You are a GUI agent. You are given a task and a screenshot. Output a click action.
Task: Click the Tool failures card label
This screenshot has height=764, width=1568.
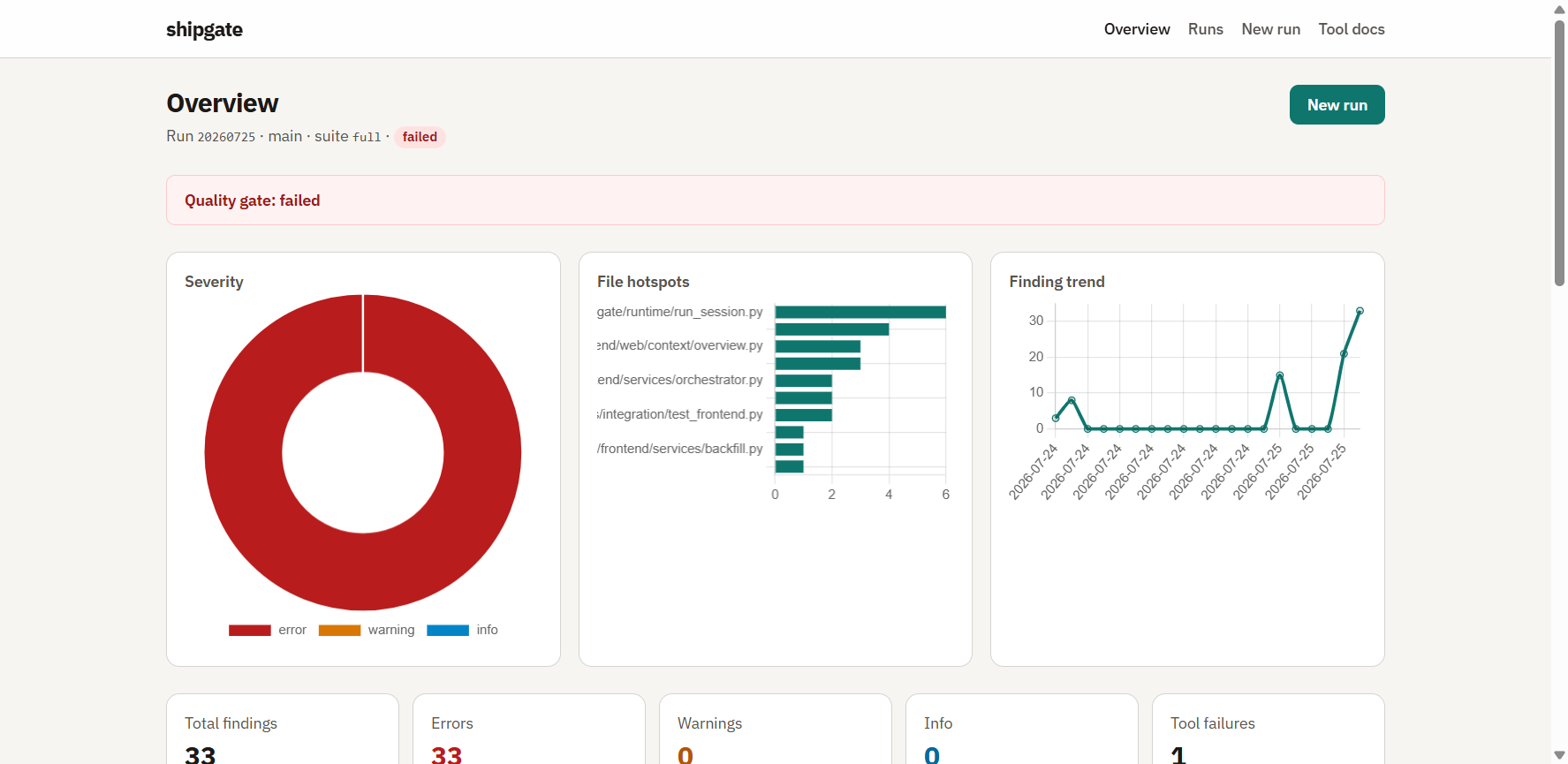pyautogui.click(x=1213, y=723)
